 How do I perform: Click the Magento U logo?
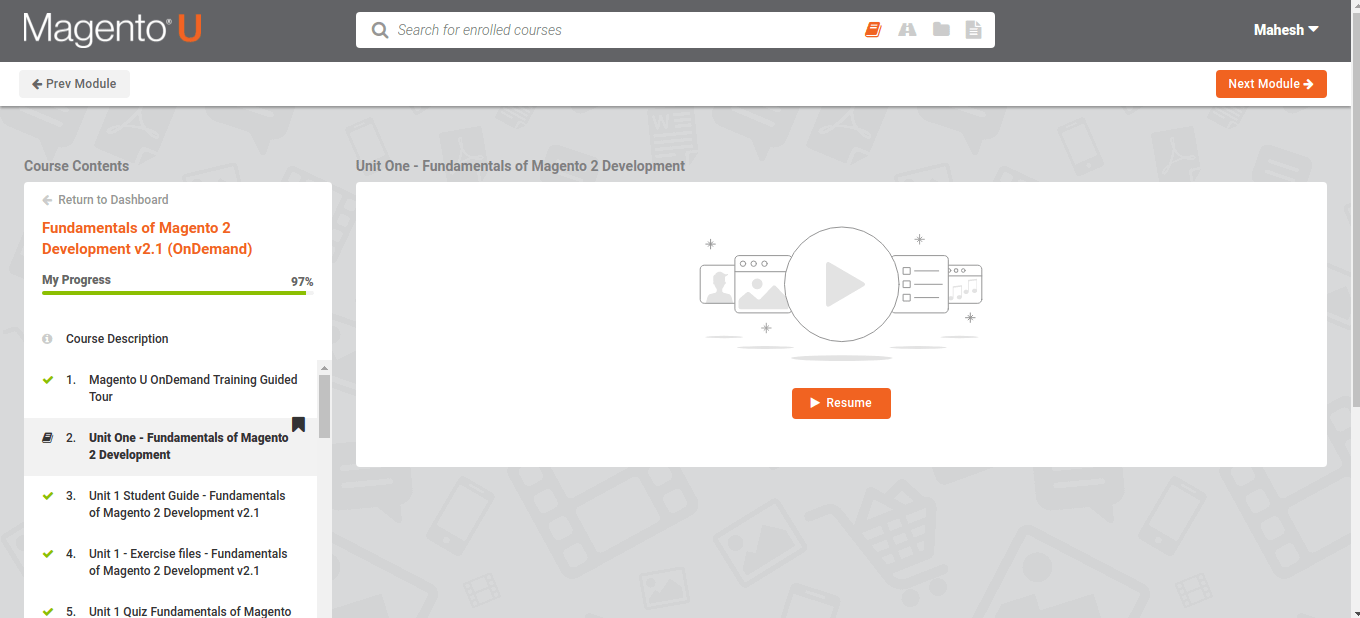coord(110,29)
